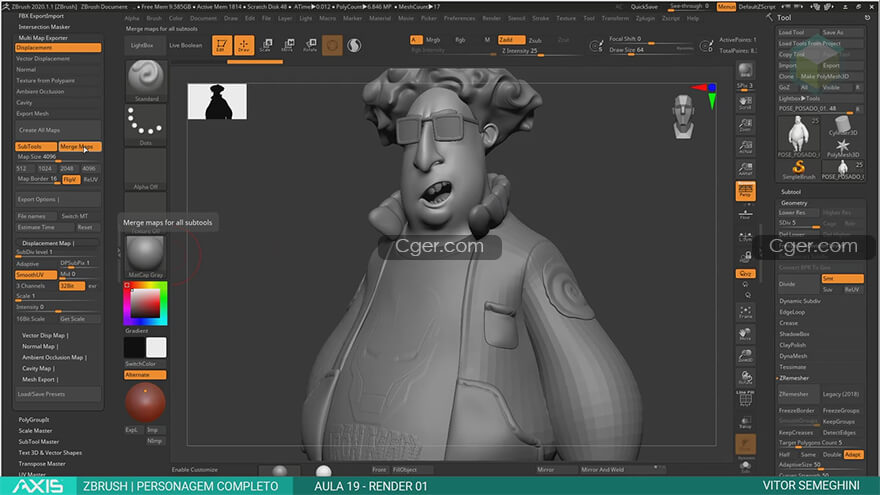The width and height of the screenshot is (880, 495).
Task: Select the PolyMesh3D star tool icon
Action: click(x=842, y=148)
